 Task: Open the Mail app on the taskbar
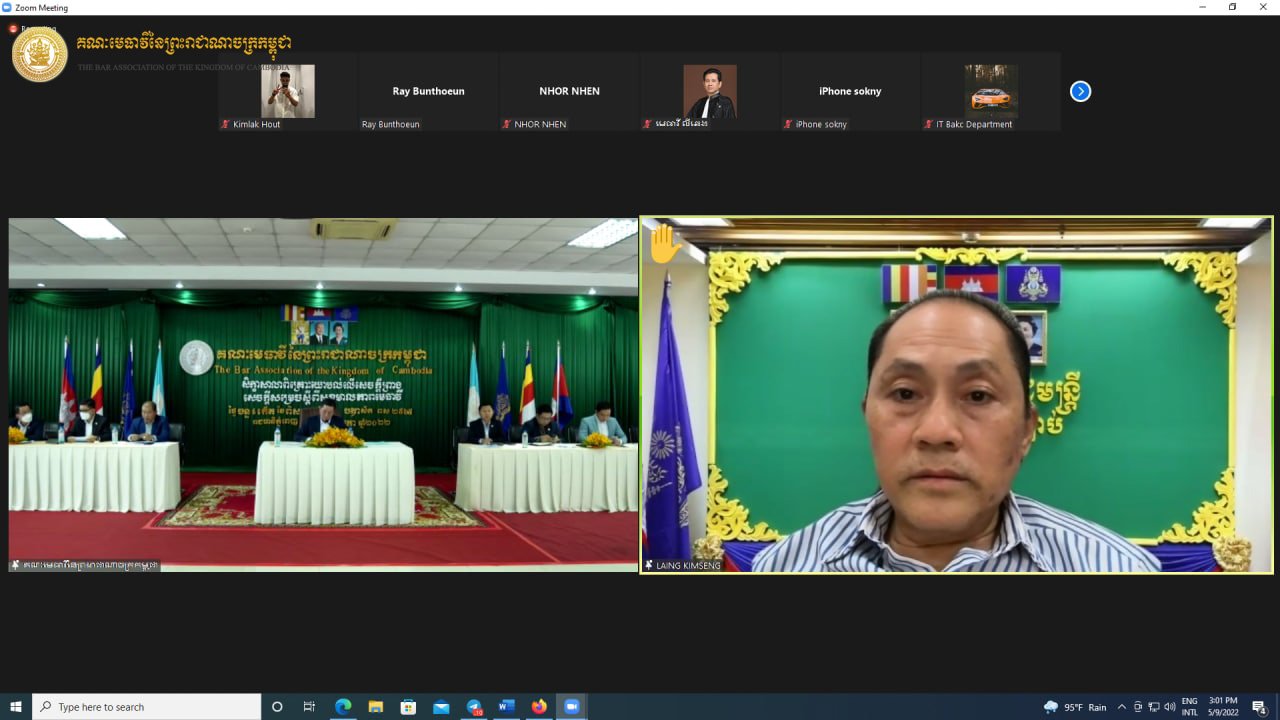click(441, 707)
